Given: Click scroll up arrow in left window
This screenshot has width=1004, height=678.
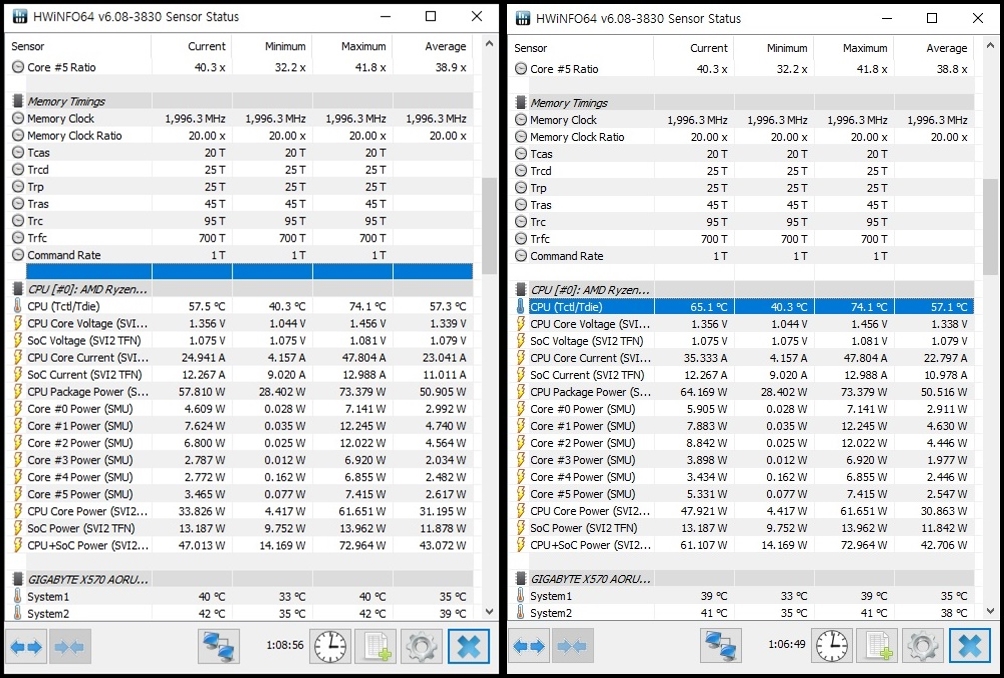Looking at the screenshot, I should point(489,45).
